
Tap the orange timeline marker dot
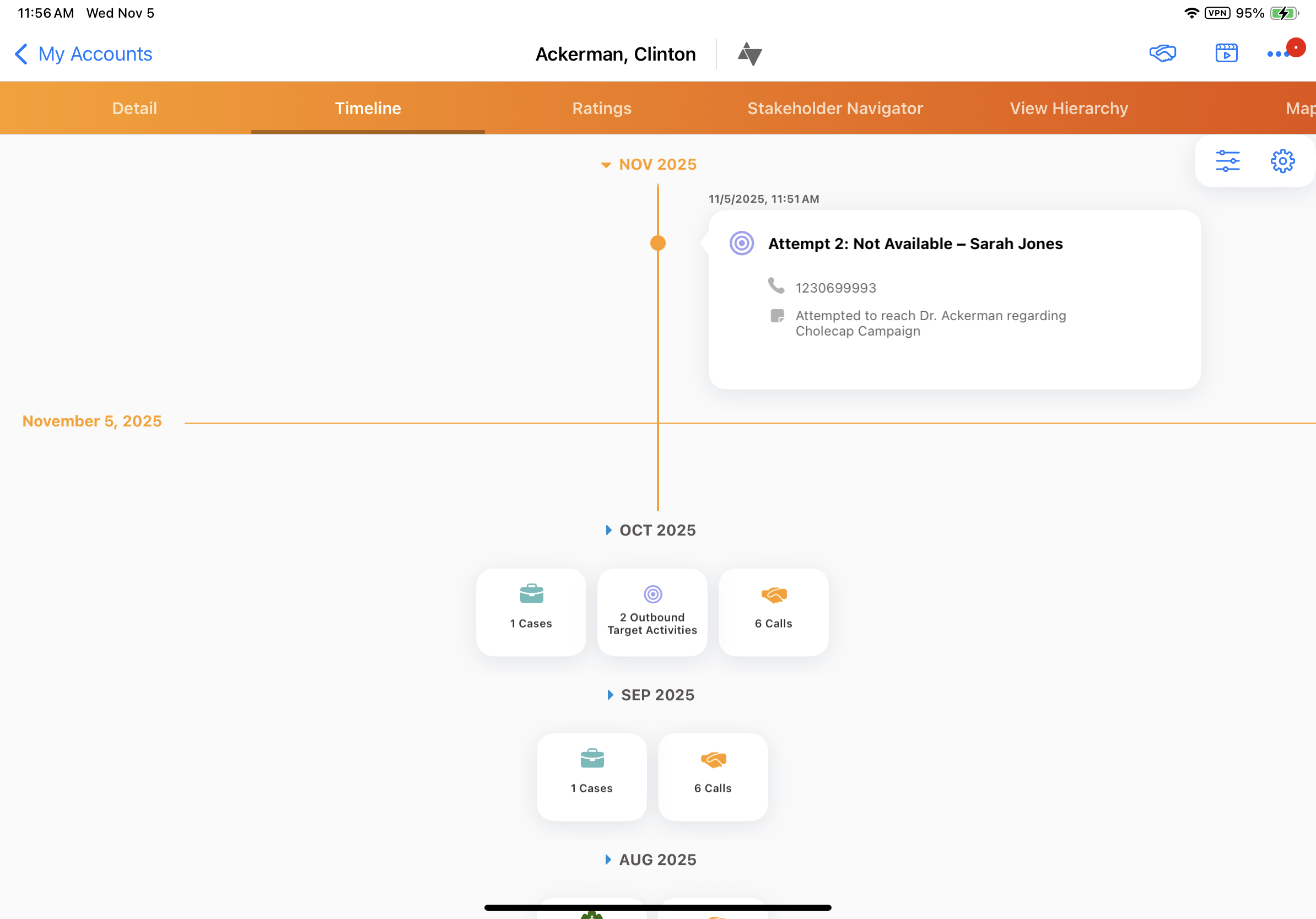tap(657, 244)
